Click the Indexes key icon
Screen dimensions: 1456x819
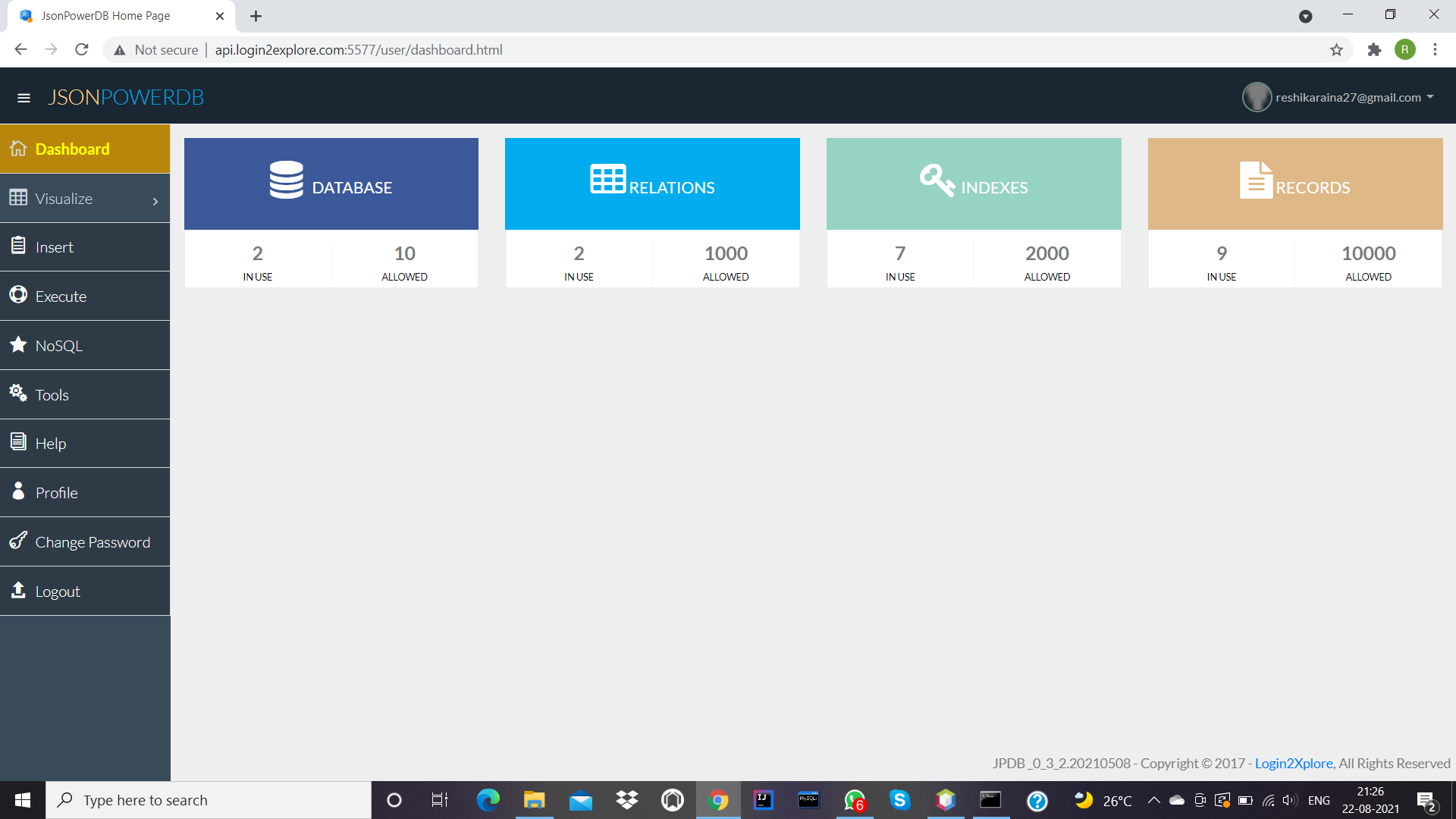point(937,180)
